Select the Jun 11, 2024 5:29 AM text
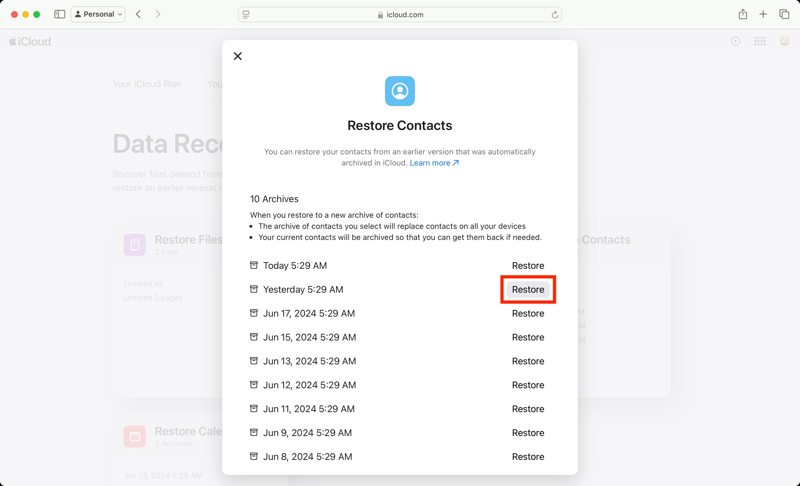This screenshot has width=800, height=486. coord(309,409)
